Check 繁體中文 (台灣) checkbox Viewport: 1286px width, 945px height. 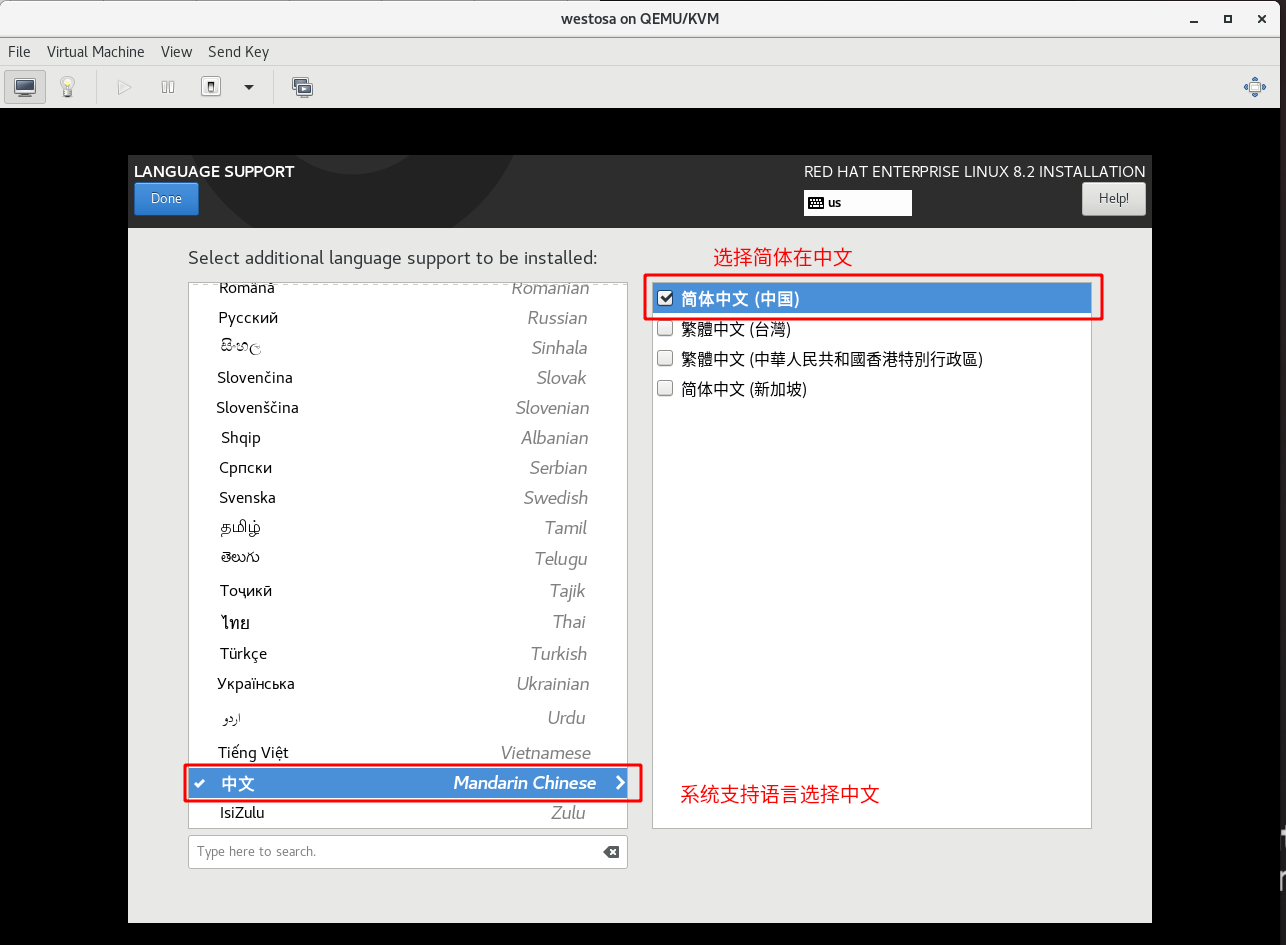tap(665, 328)
